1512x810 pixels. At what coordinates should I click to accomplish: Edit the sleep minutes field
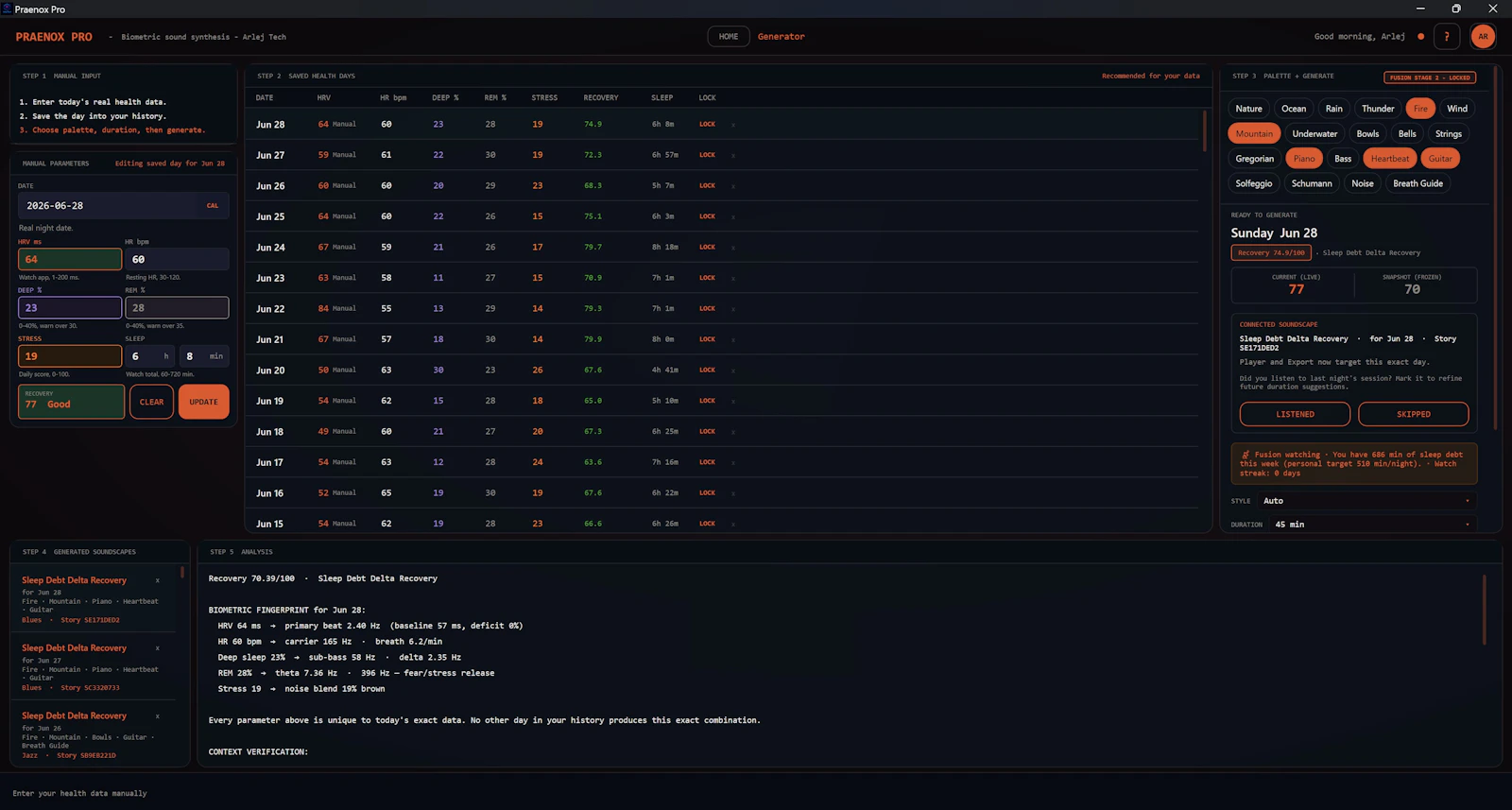204,356
